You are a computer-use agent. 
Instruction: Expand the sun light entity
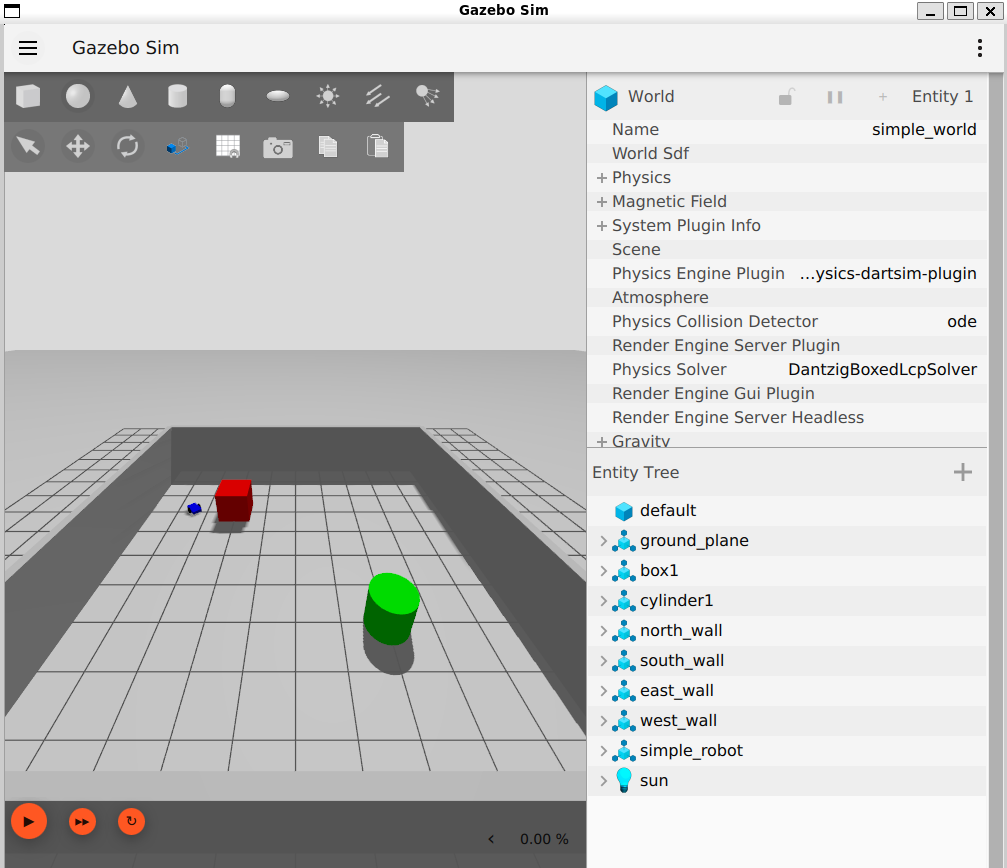tap(603, 781)
